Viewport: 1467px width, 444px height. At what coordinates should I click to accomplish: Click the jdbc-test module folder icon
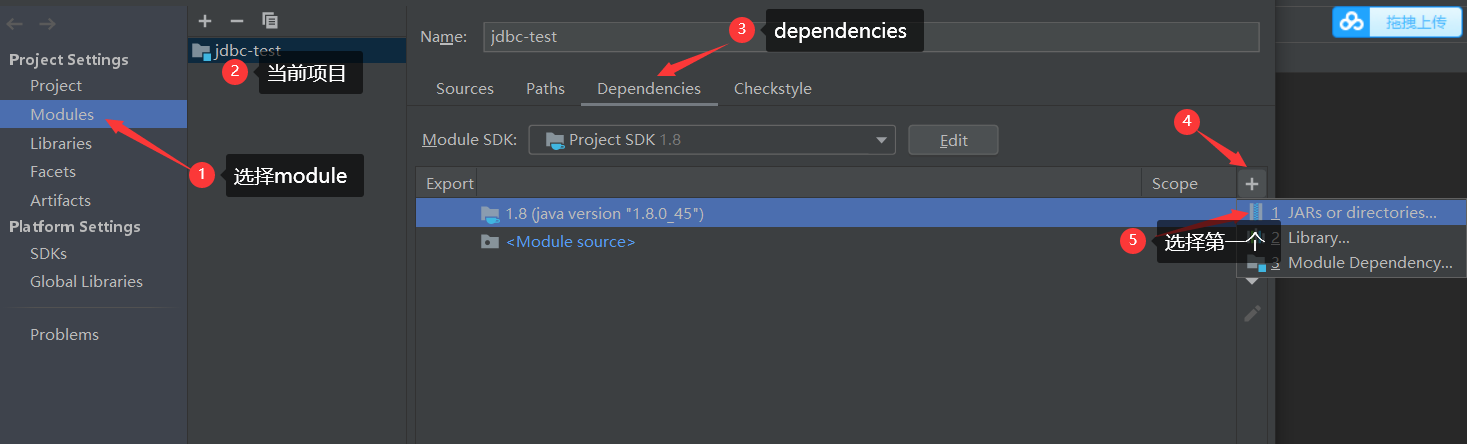point(201,51)
